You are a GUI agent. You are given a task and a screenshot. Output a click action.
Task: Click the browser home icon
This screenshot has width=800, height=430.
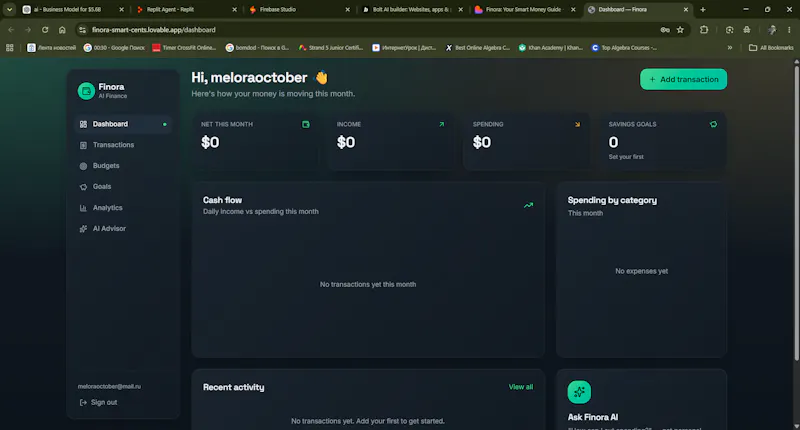click(62, 30)
